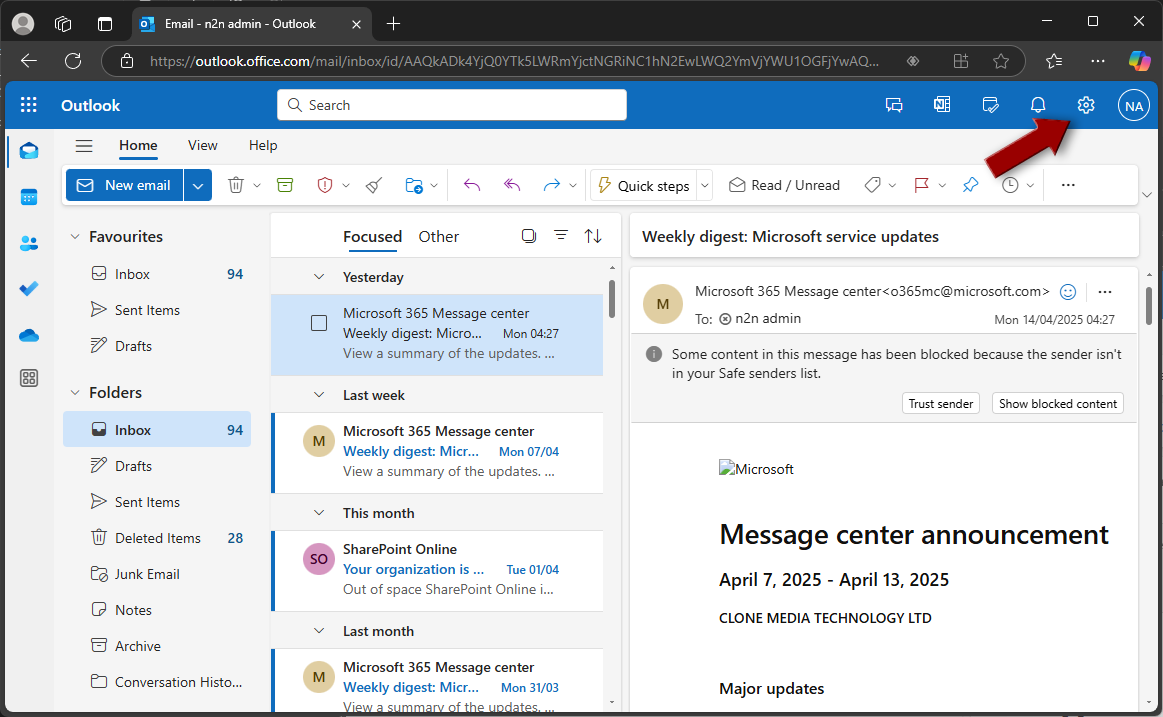Archive the selected message
This screenshot has height=717, width=1163.
[285, 185]
